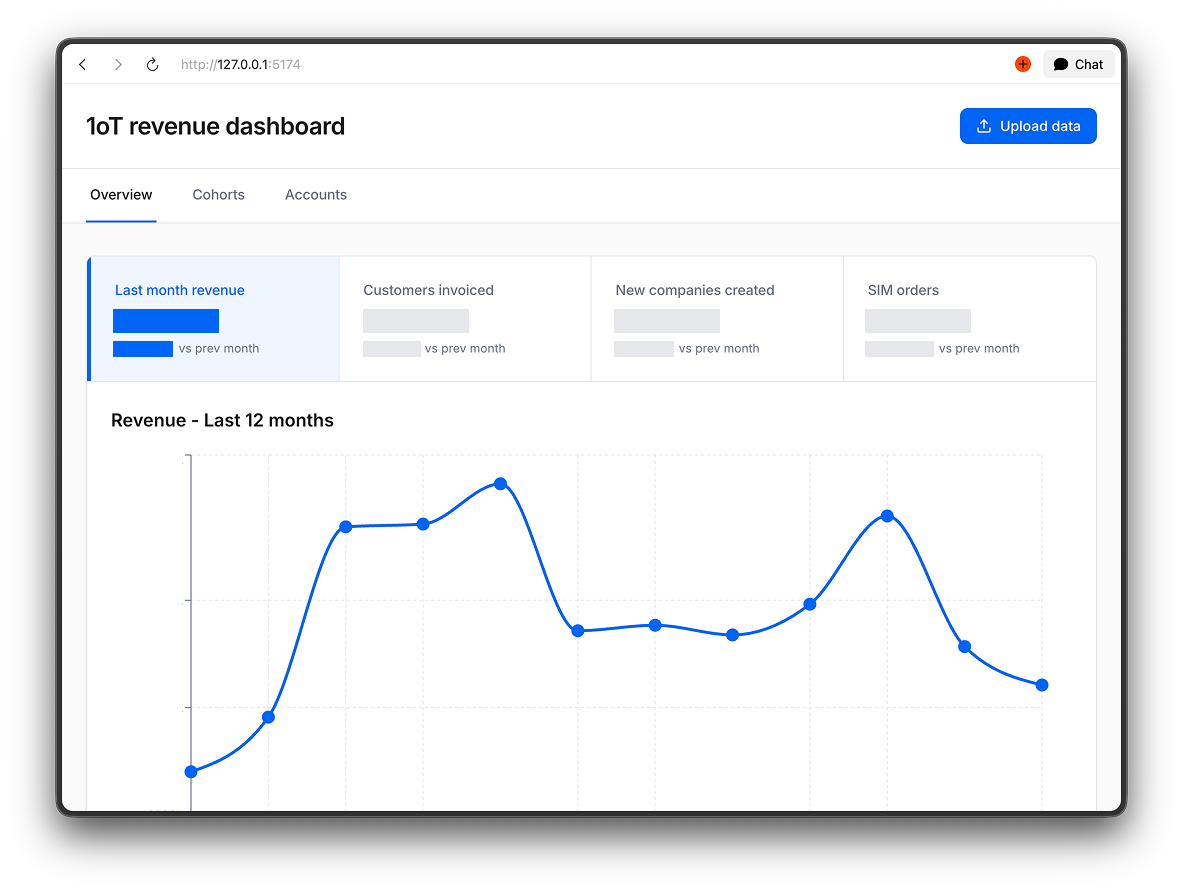Viewport: 1183px width, 891px height.
Task: Click the blue progress bar under Last month revenue
Action: click(165, 320)
